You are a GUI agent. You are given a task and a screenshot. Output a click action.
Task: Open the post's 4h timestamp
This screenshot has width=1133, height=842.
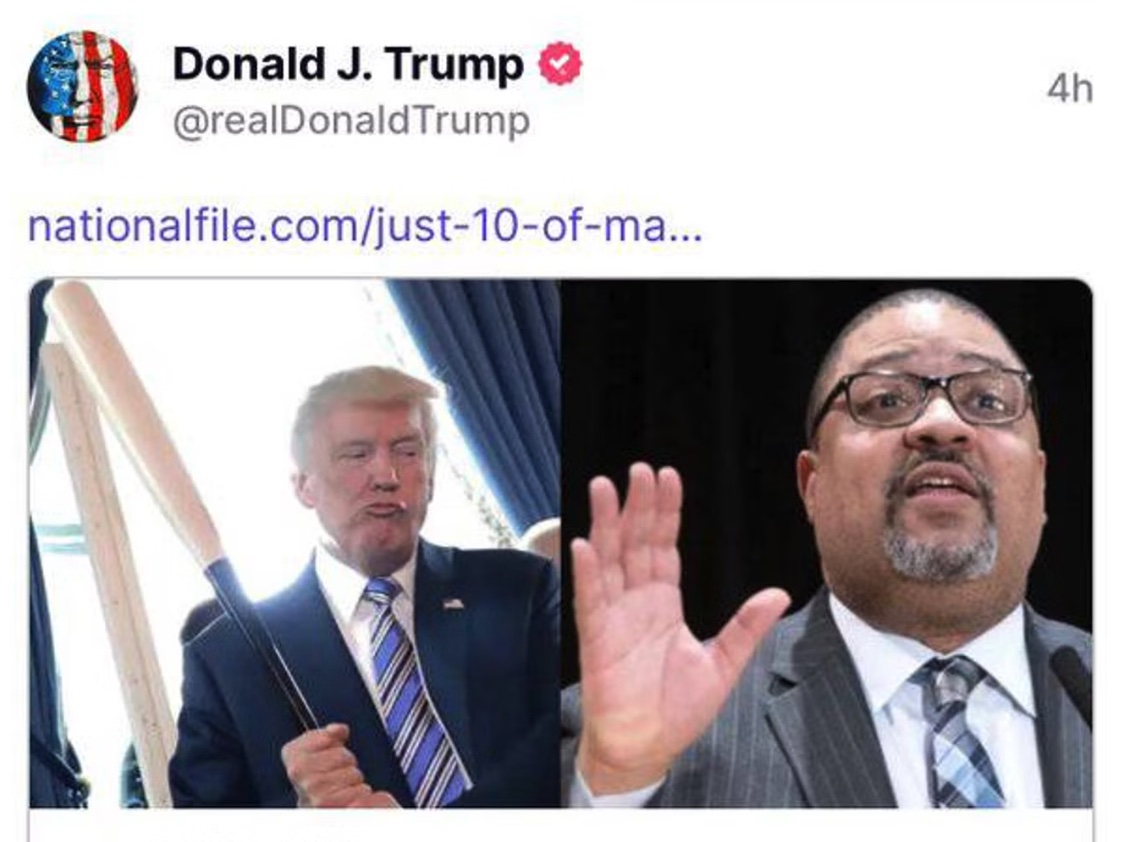[x=1070, y=90]
